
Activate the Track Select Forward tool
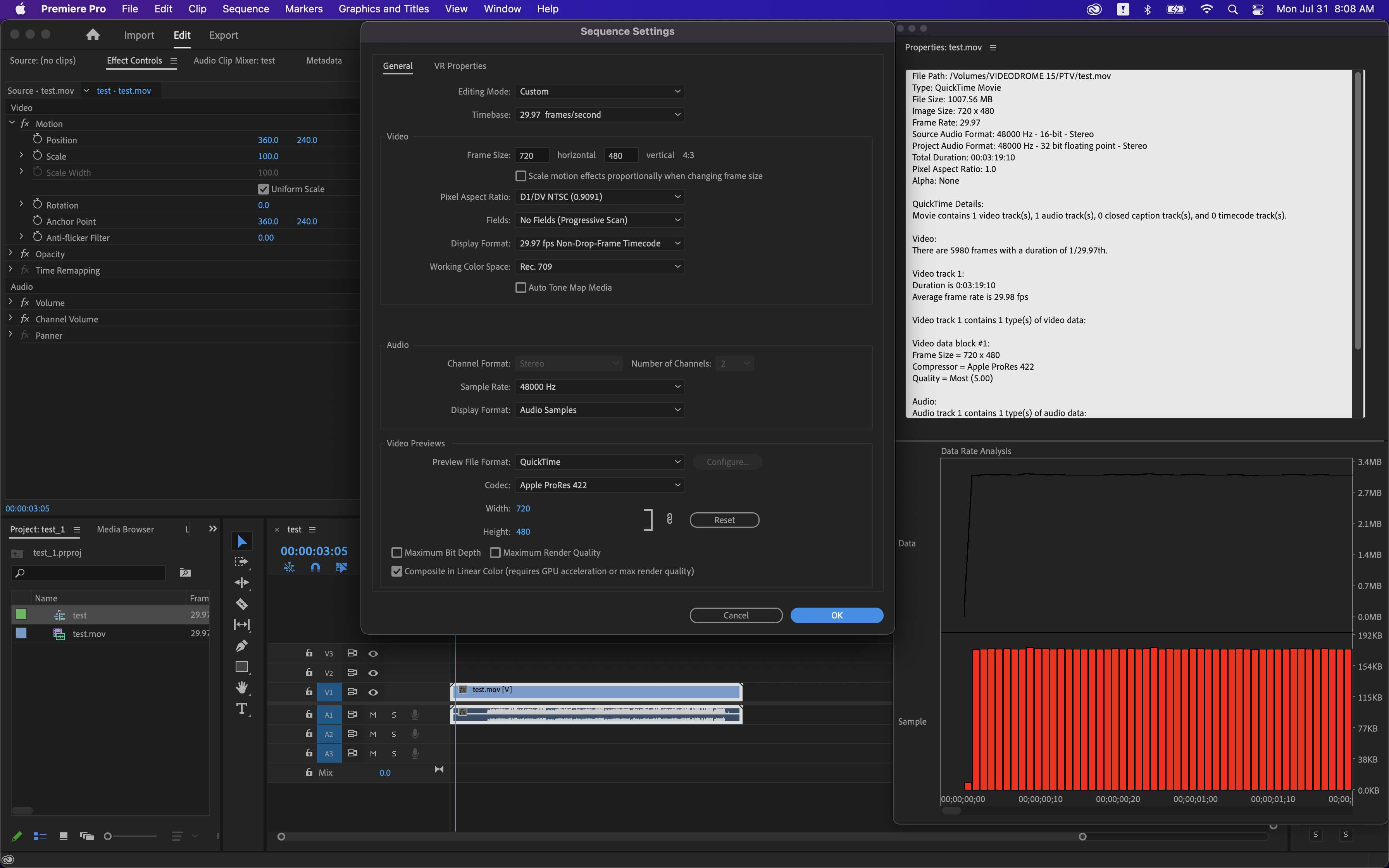click(241, 561)
